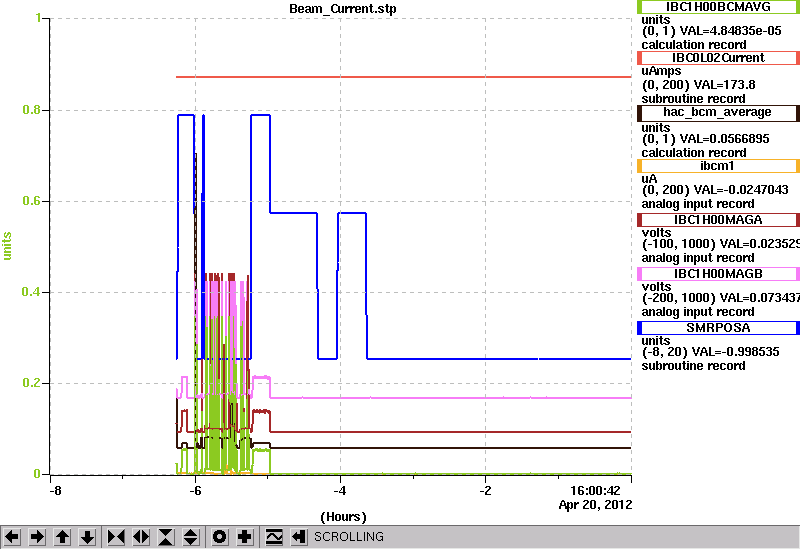Select the IBC1H00BCMAVG legend entry
The image size is (800, 549).
point(718,7)
